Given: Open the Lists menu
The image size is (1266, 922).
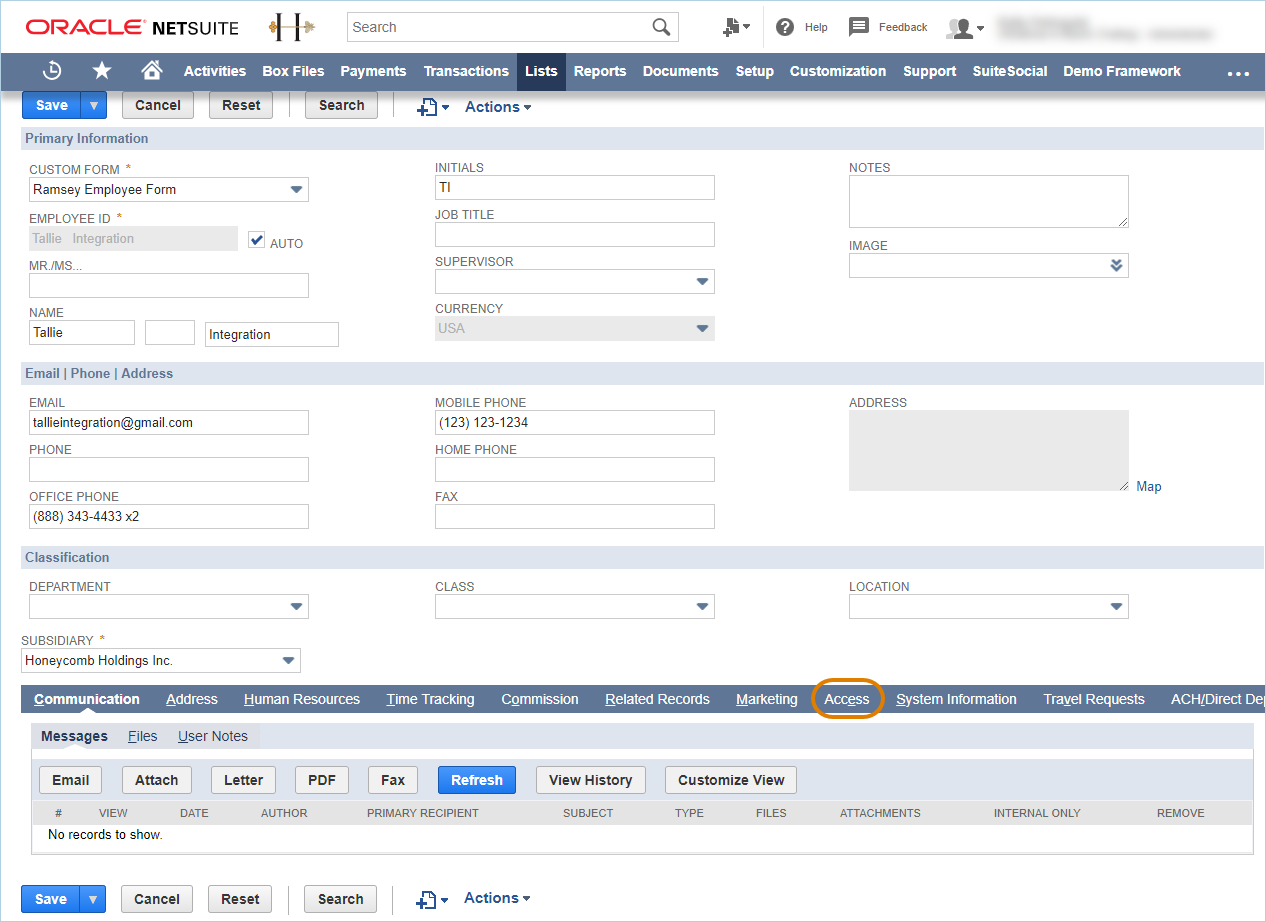Looking at the screenshot, I should click(541, 71).
